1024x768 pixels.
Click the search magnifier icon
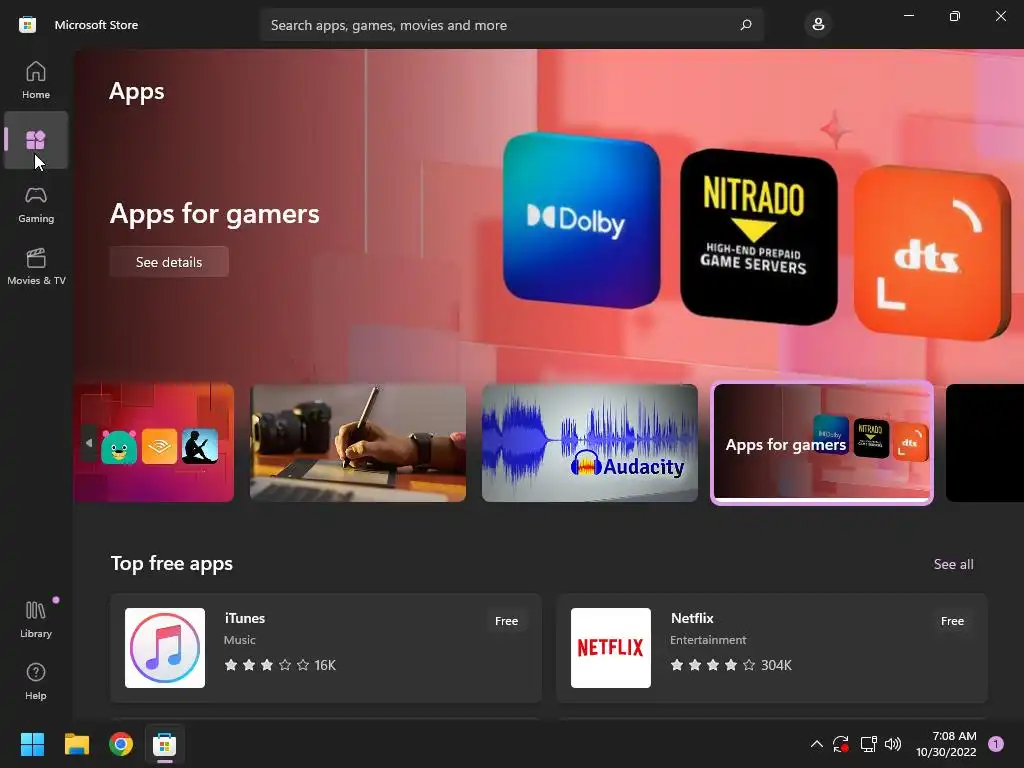tap(746, 25)
